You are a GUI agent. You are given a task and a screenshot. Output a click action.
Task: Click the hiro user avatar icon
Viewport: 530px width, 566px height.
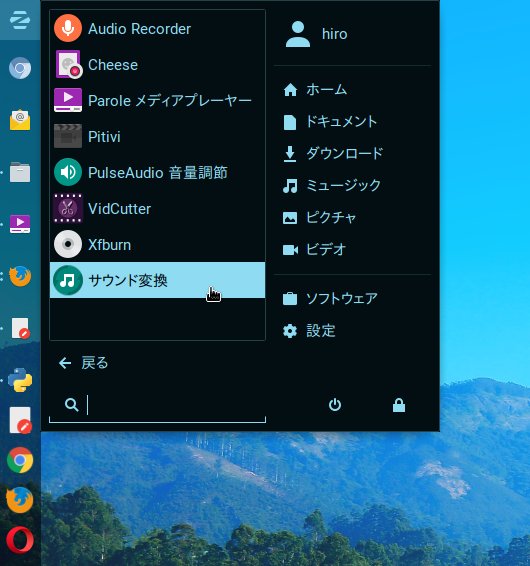(298, 34)
